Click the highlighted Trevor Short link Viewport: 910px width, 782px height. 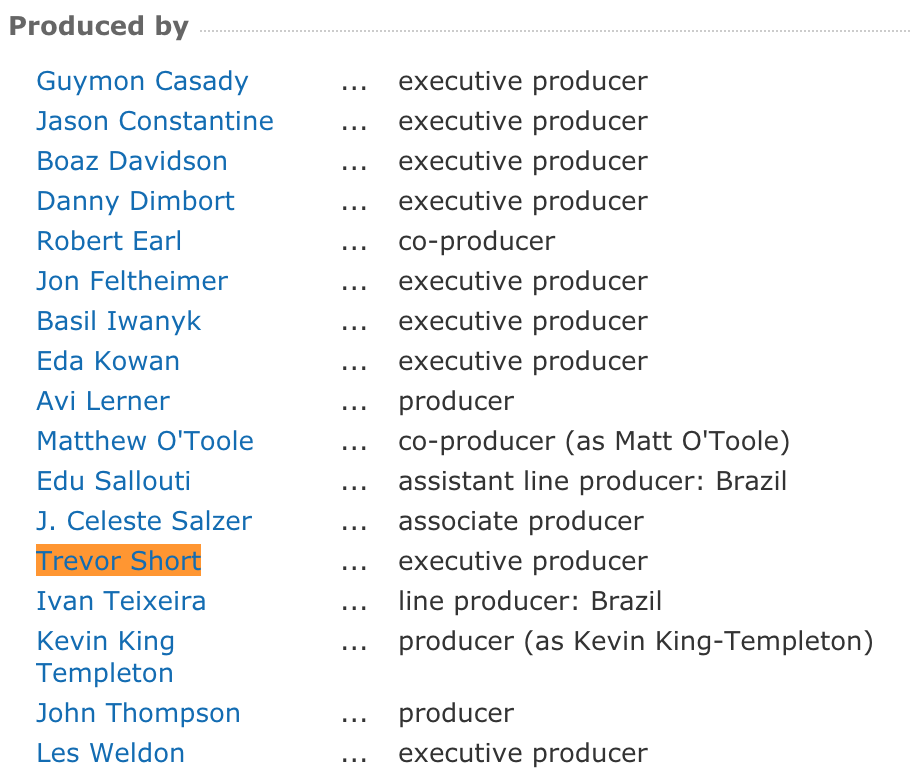(x=119, y=561)
